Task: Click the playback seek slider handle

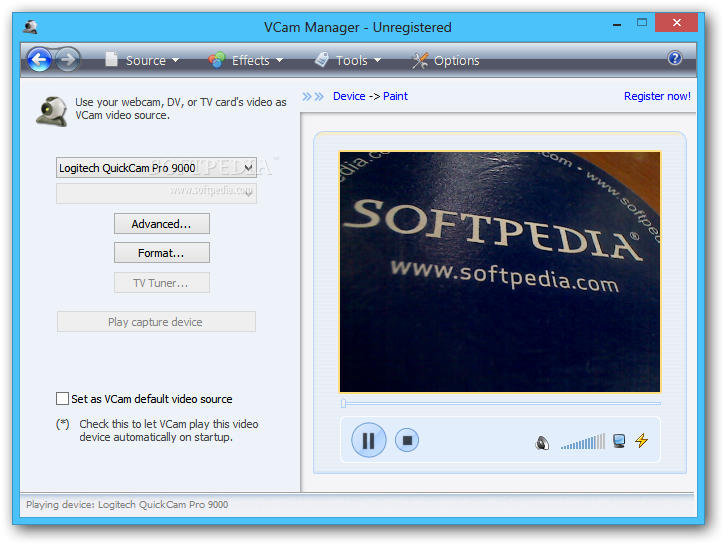Action: [343, 404]
